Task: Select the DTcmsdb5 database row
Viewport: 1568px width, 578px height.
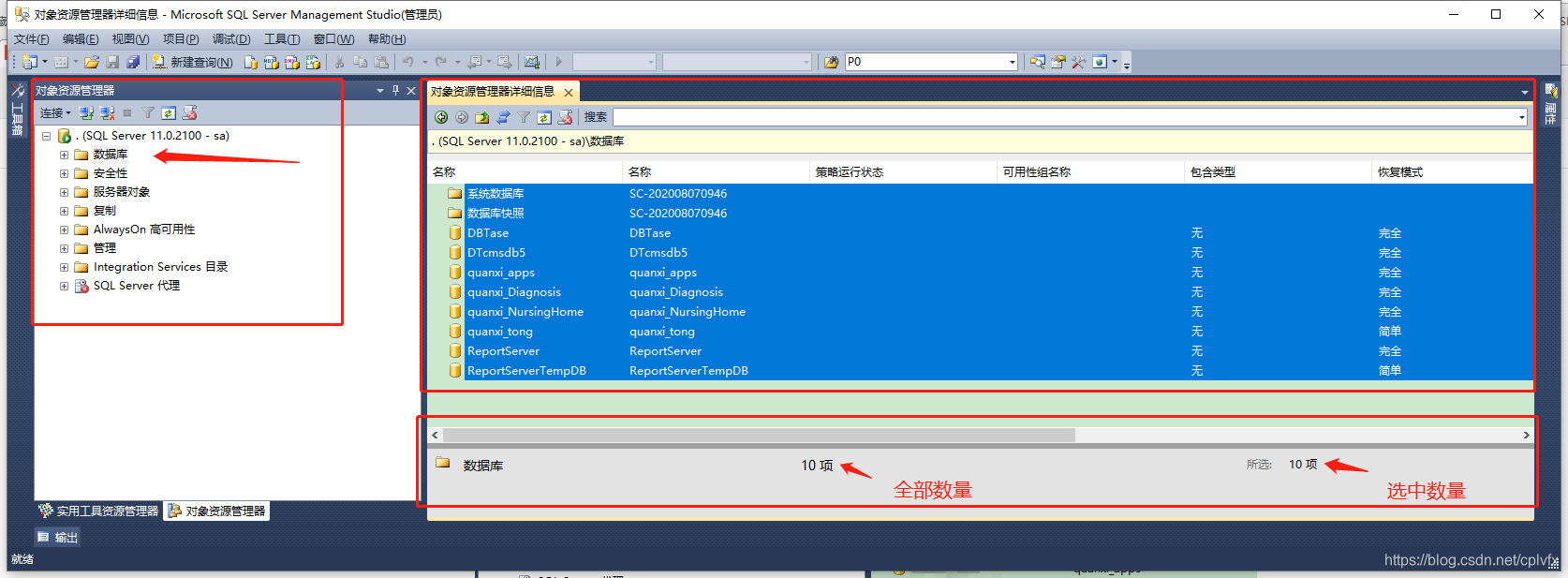Action: point(980,253)
